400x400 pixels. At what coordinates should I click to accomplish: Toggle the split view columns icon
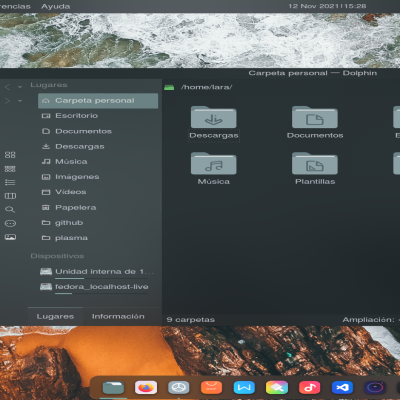click(x=10, y=196)
